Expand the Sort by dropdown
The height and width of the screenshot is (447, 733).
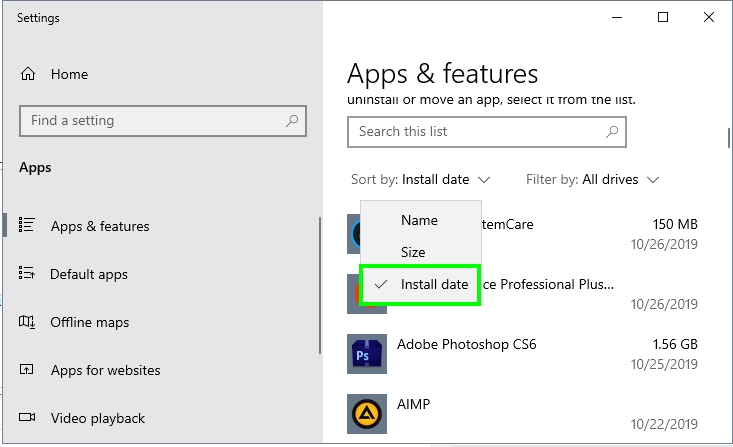[421, 180]
